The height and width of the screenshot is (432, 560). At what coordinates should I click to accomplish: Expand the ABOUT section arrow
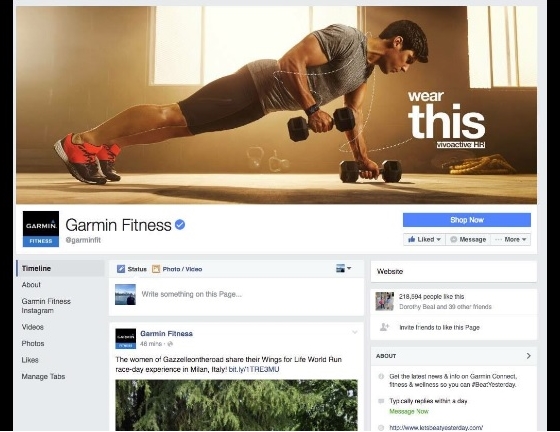pyautogui.click(x=529, y=356)
